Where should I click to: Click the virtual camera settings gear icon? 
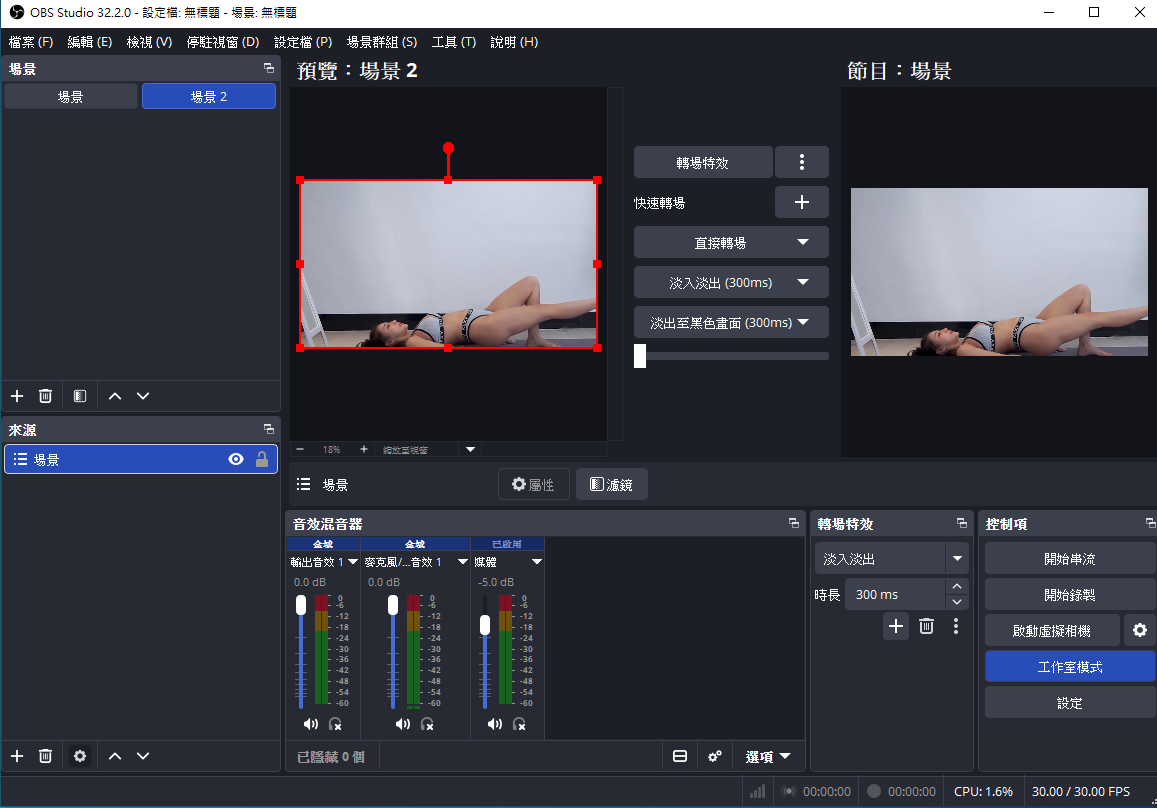1140,630
